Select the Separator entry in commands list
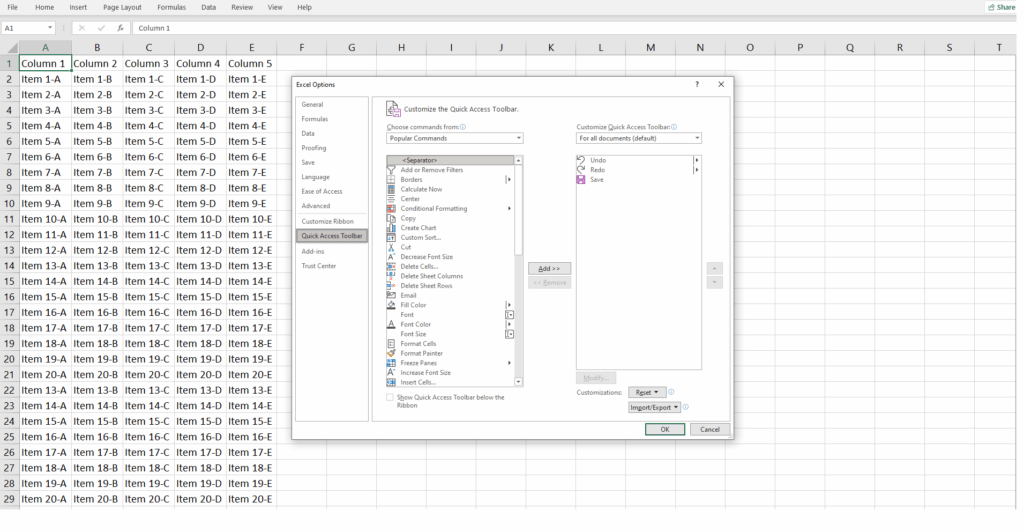The height and width of the screenshot is (532, 1024). [x=450, y=160]
